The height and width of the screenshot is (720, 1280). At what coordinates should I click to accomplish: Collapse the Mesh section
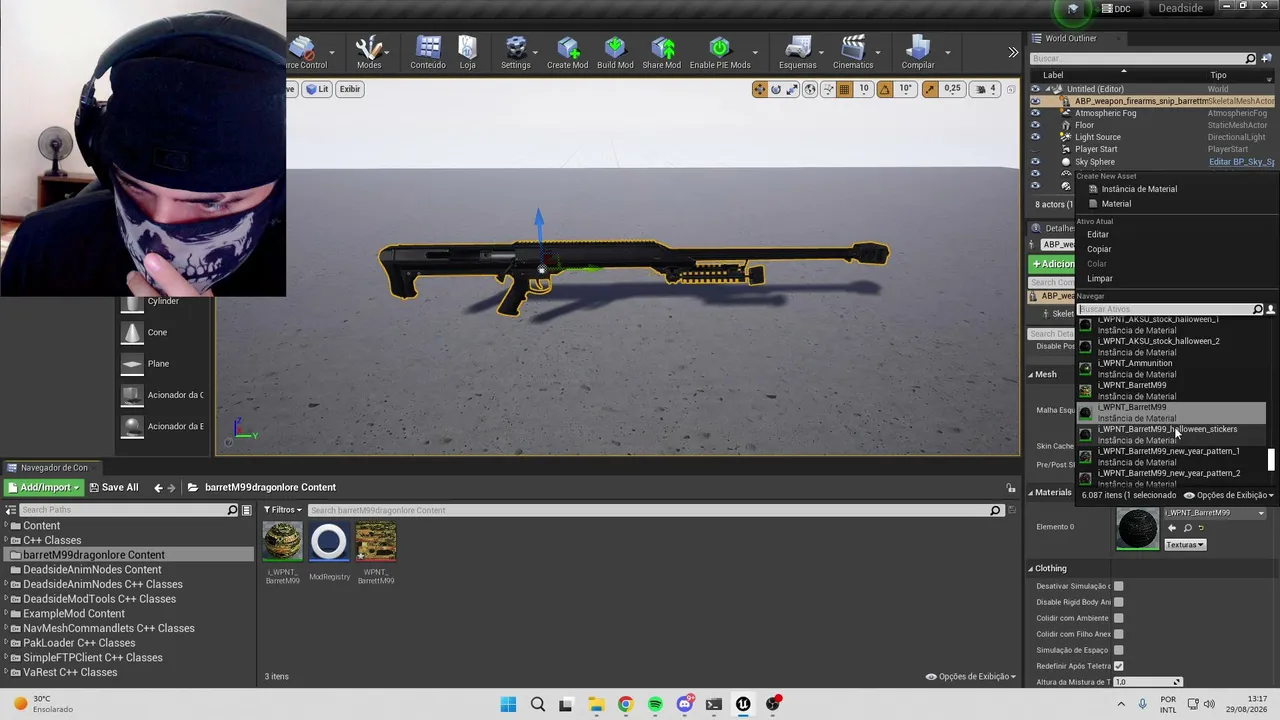pyautogui.click(x=1031, y=374)
